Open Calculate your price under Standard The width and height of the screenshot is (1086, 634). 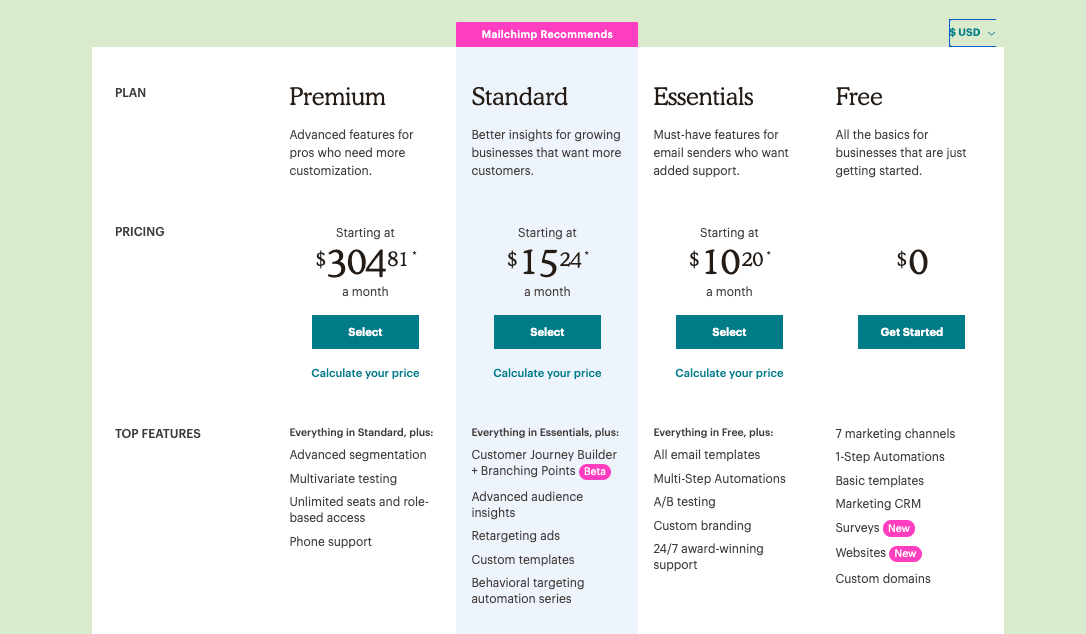click(547, 373)
